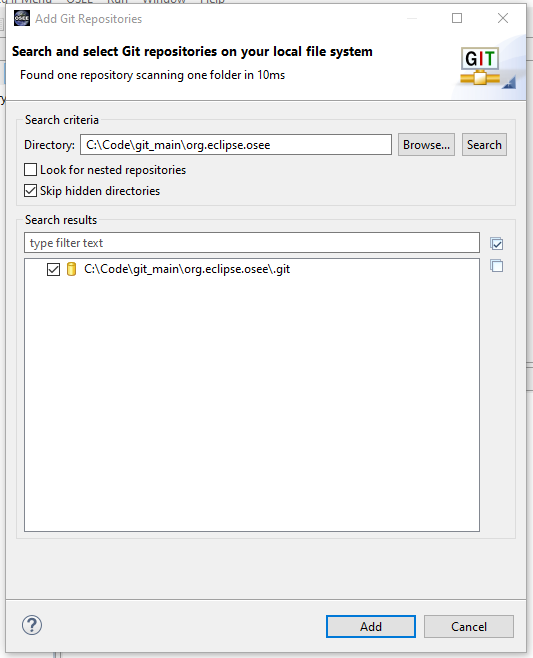533x658 pixels.
Task: Click into the Directory path field
Action: [x=236, y=145]
